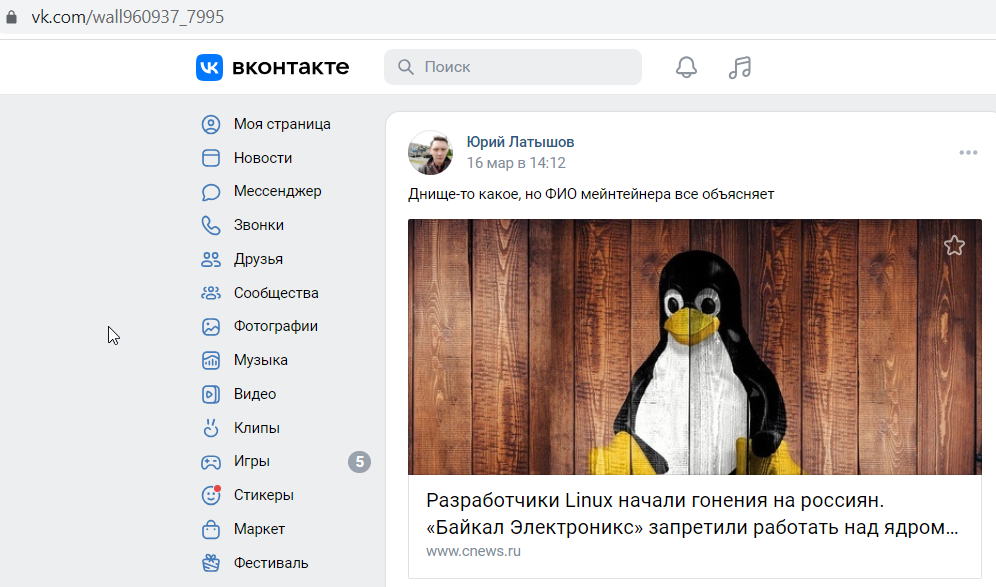The width and height of the screenshot is (996, 587).
Task: Open article headline about Linux developers
Action: point(692,514)
